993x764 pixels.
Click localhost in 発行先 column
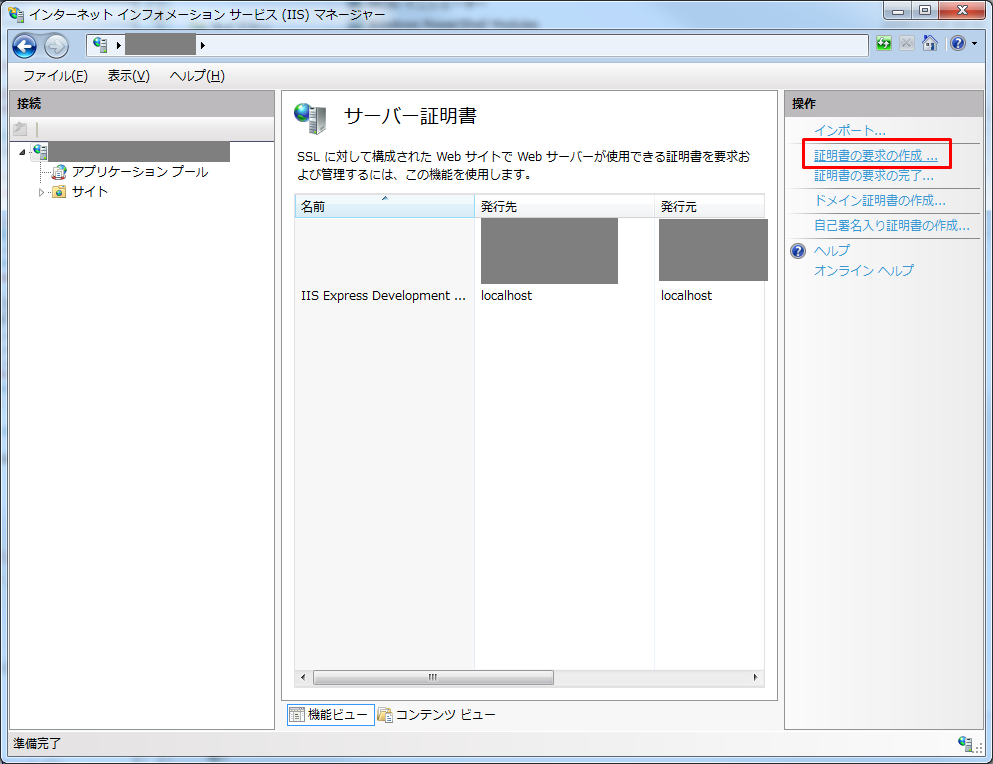point(506,296)
